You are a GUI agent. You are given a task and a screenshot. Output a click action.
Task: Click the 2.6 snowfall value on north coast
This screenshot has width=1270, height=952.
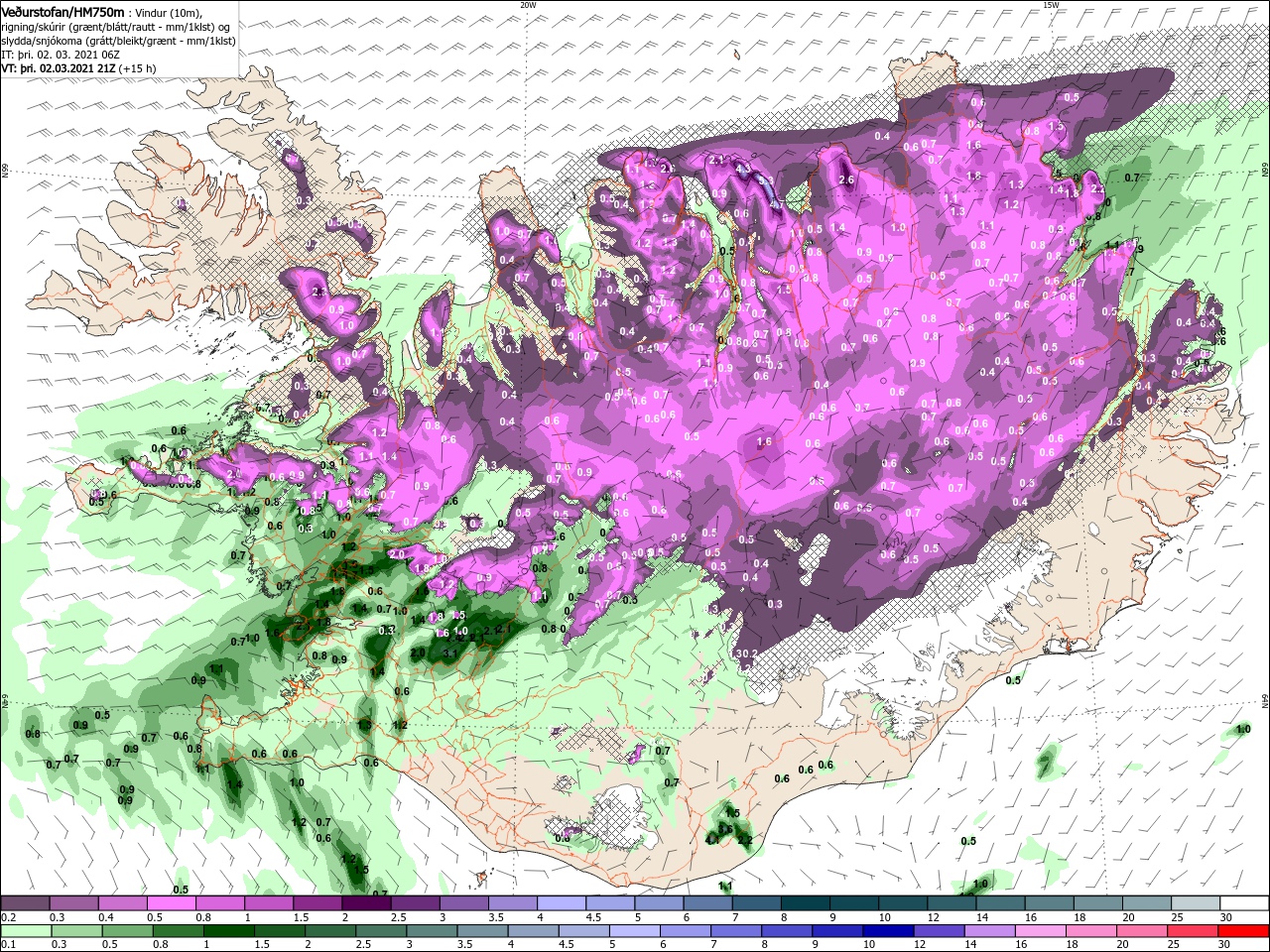[x=846, y=179]
